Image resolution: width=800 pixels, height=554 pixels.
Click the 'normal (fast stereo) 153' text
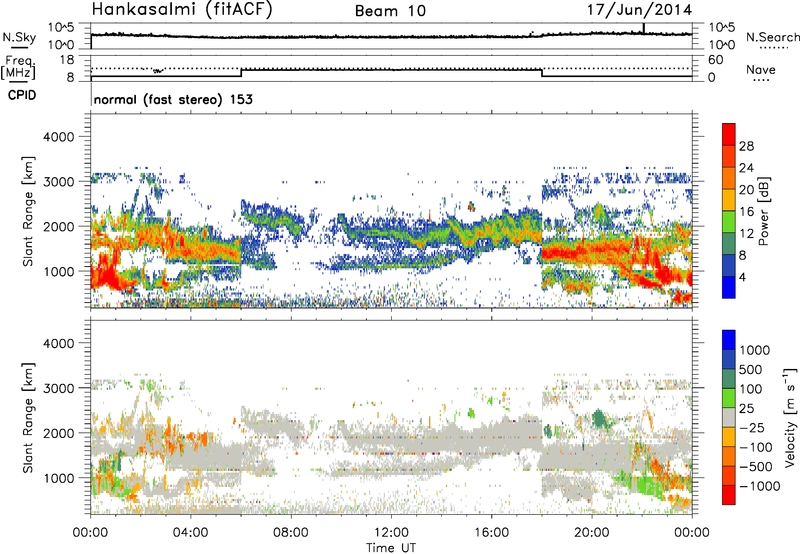(x=173, y=99)
